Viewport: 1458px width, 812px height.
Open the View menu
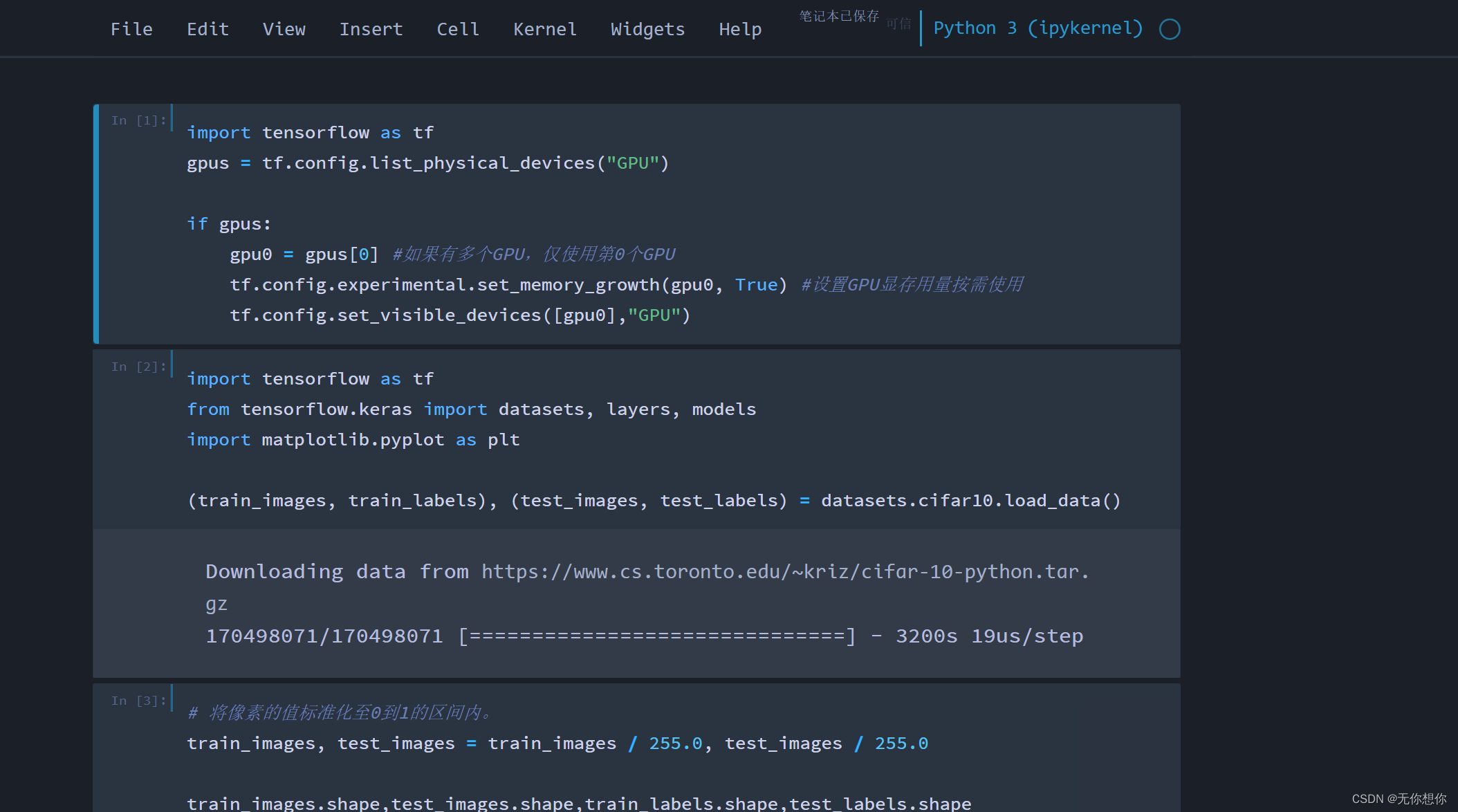tap(284, 29)
